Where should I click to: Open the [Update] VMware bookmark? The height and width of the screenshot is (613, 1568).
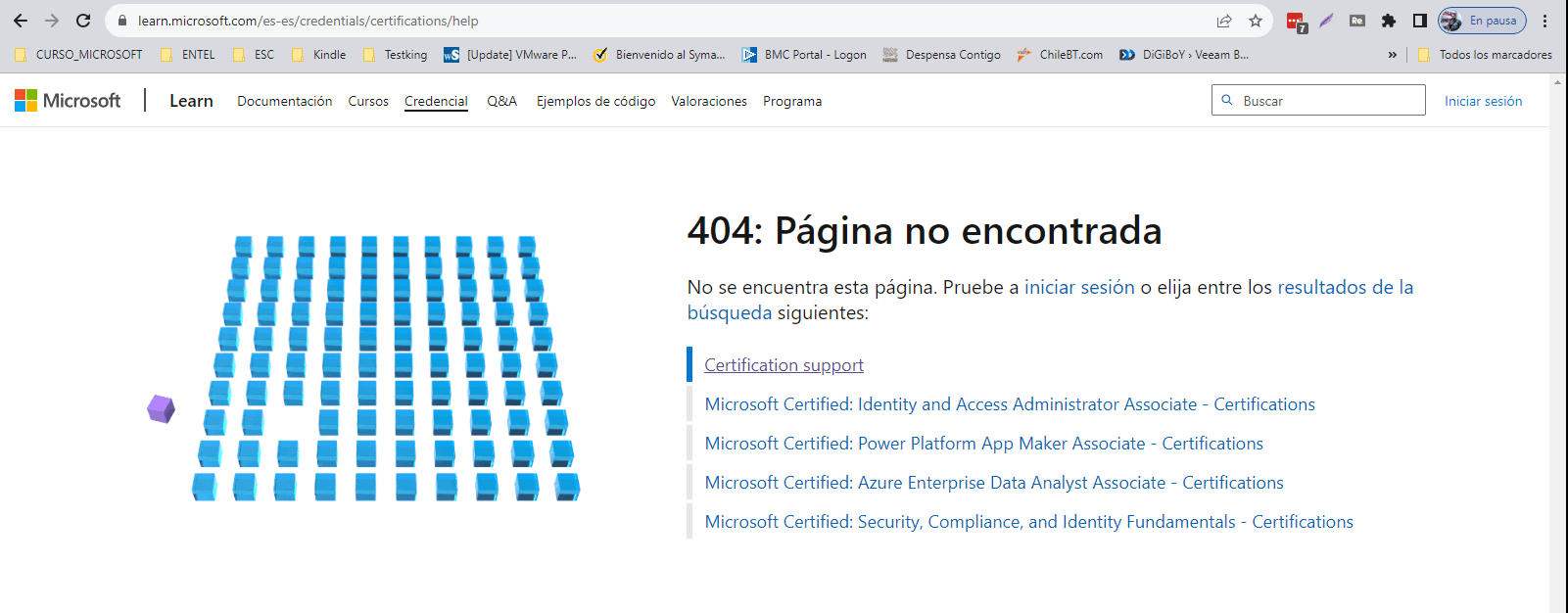510,55
